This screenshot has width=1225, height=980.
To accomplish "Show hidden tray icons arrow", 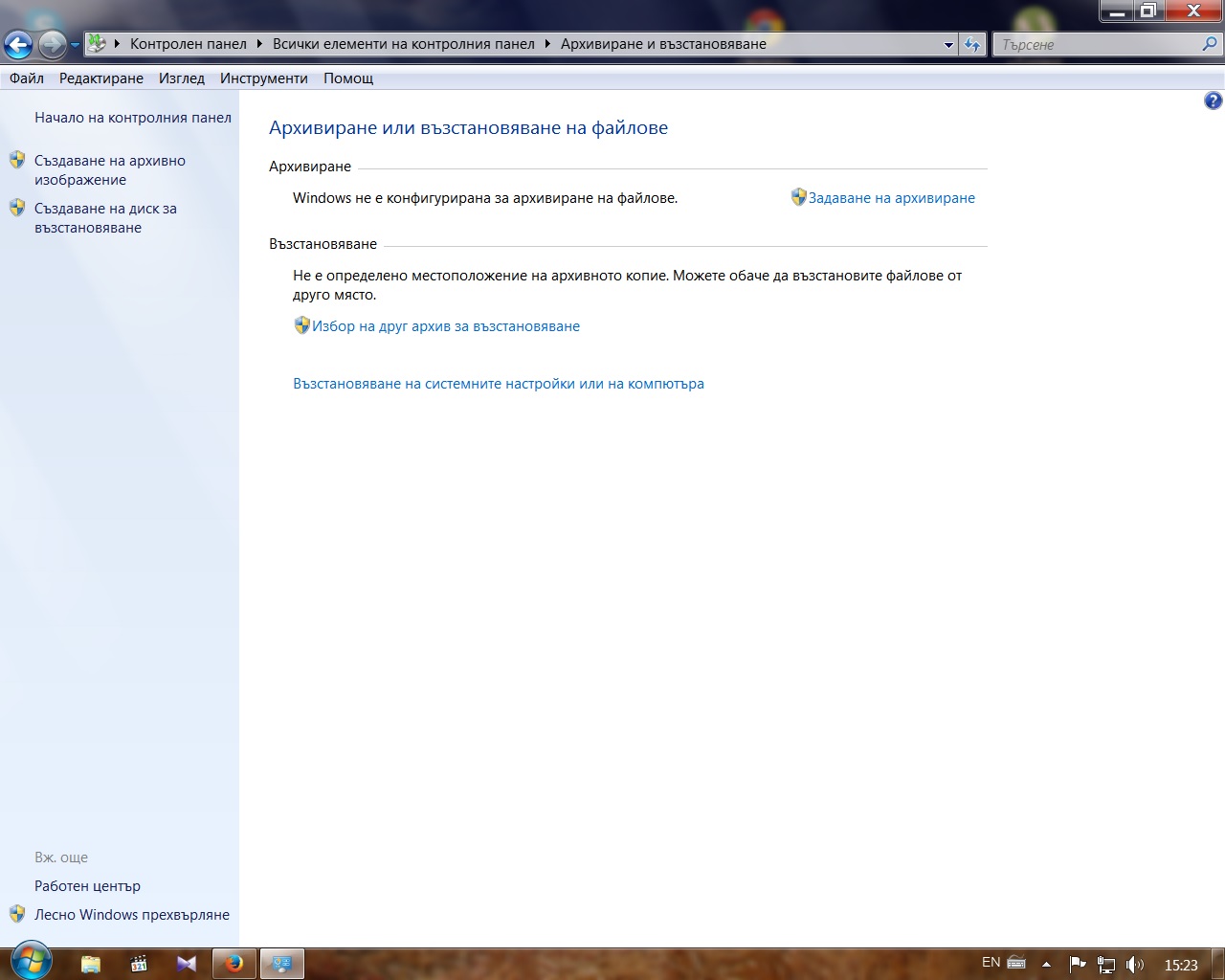I will (1046, 965).
